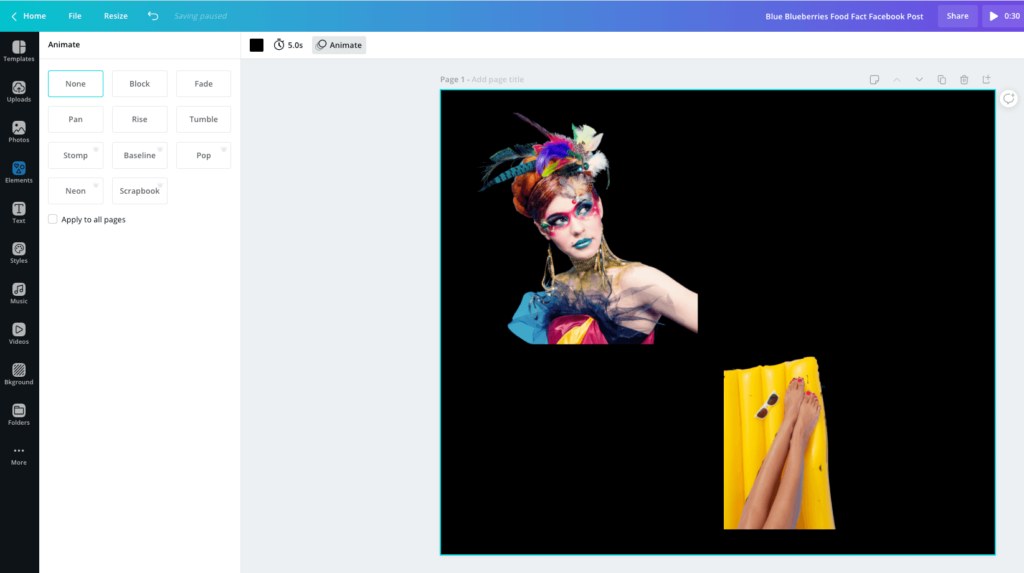Open the Uploads panel icon

[19, 91]
